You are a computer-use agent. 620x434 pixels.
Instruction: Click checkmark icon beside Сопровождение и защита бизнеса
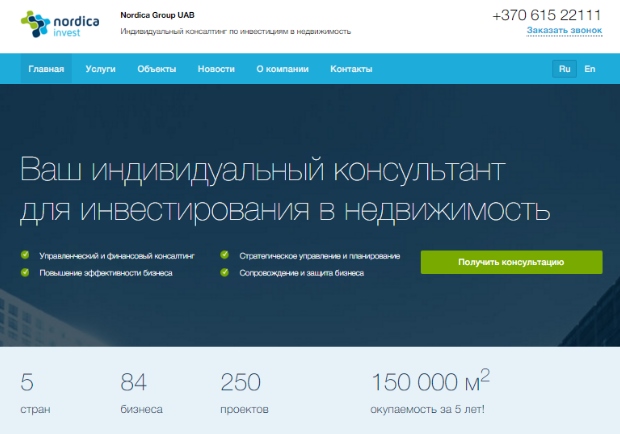coord(224,272)
